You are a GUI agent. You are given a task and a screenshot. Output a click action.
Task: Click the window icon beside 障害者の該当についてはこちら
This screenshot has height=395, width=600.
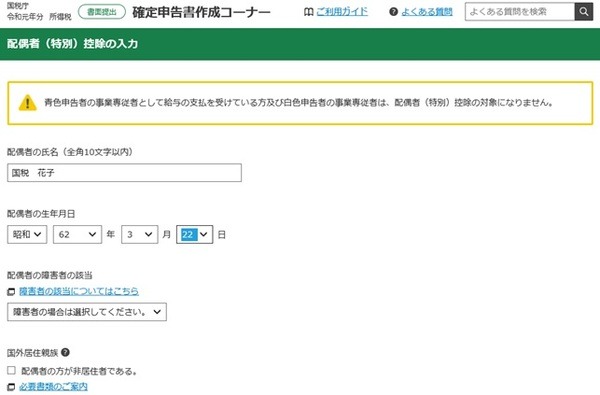[11, 292]
